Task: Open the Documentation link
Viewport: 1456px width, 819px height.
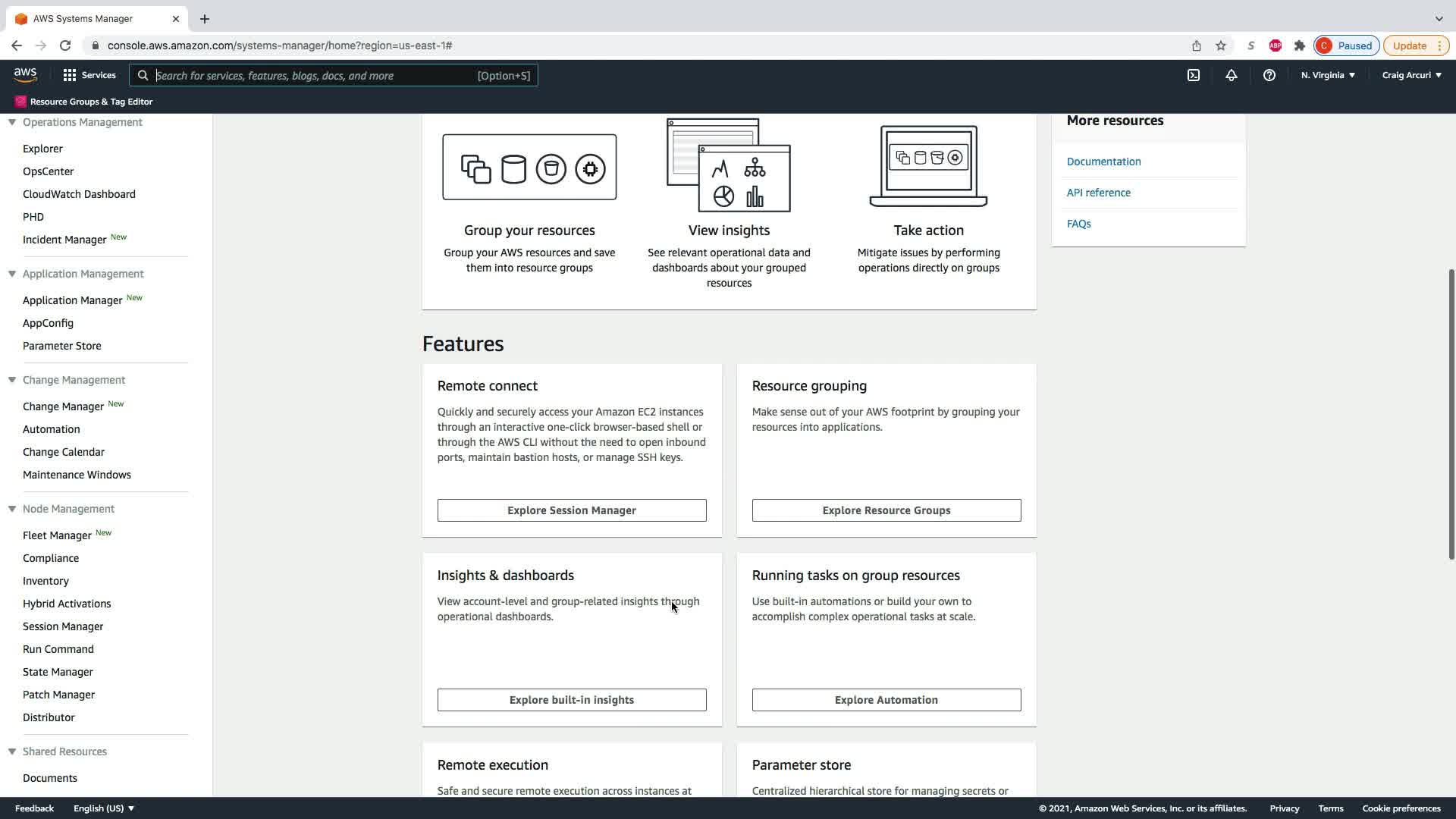Action: (x=1103, y=162)
